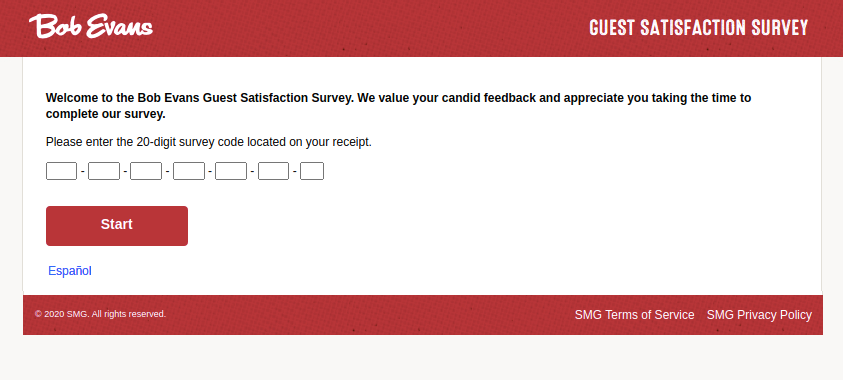The image size is (843, 380).
Task: Click the blank gray area below footer
Action: pyautogui.click(x=422, y=358)
